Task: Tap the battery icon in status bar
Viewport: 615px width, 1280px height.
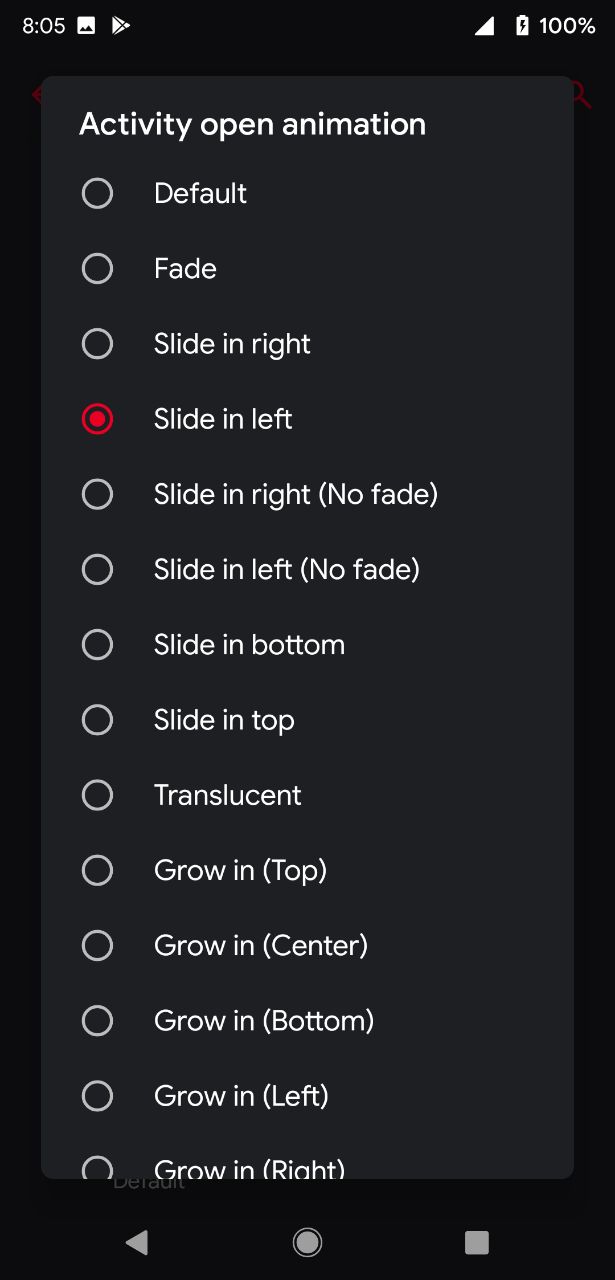Action: (522, 26)
